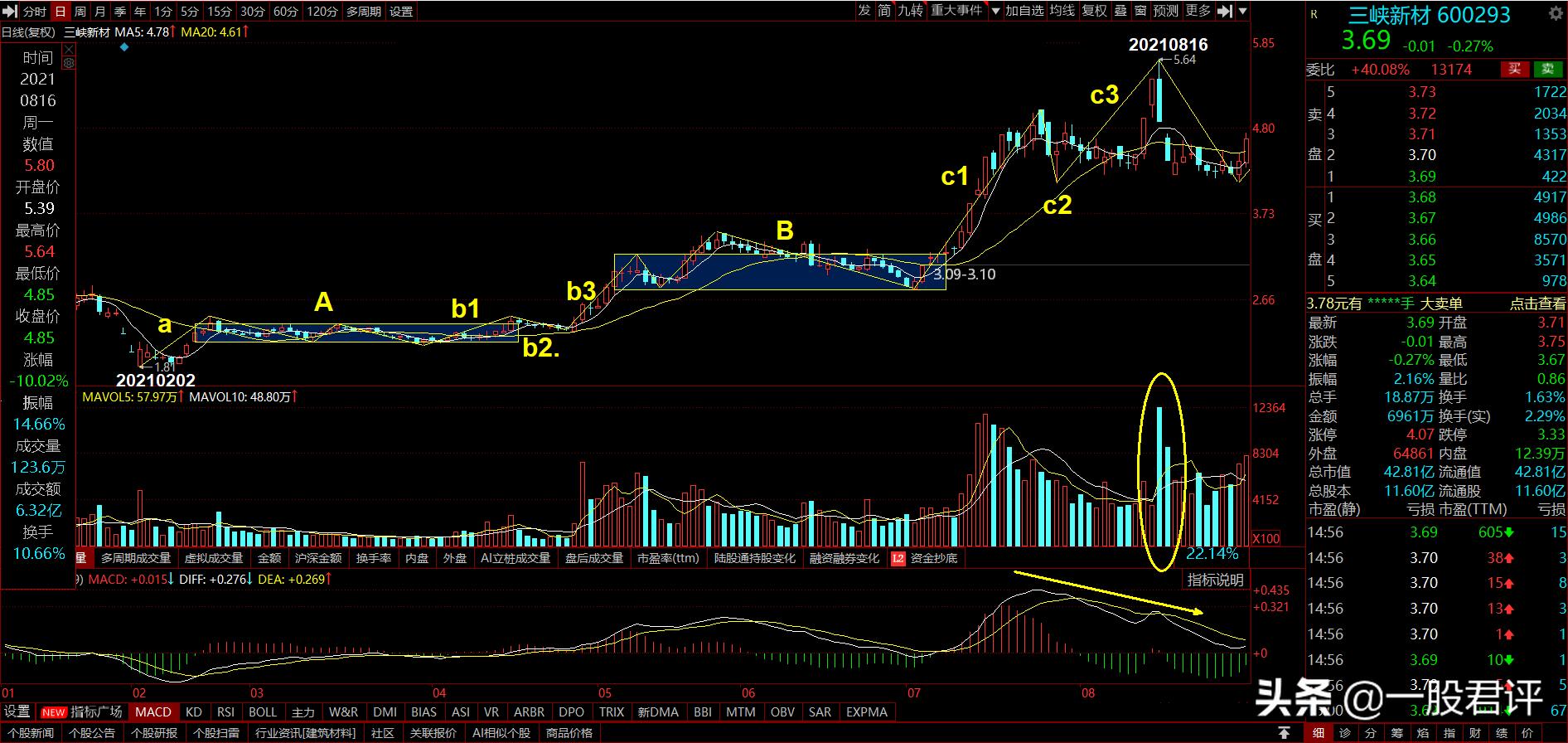Screen dimensions: 1568x743
Task: Click the L2 badge icon
Action: (x=898, y=558)
